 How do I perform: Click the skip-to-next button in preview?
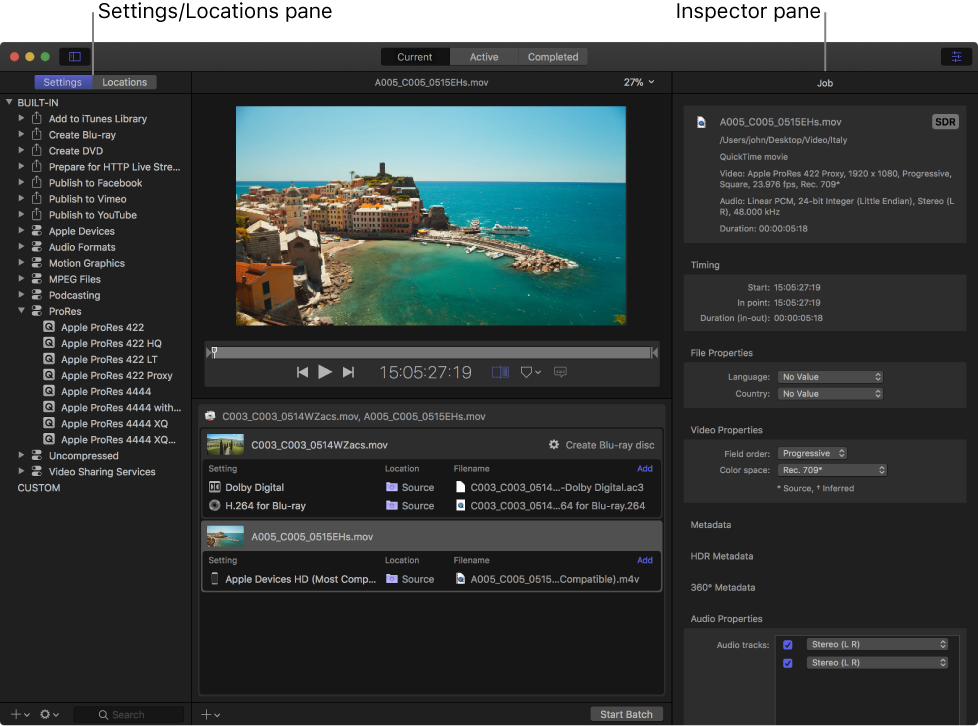coord(348,372)
